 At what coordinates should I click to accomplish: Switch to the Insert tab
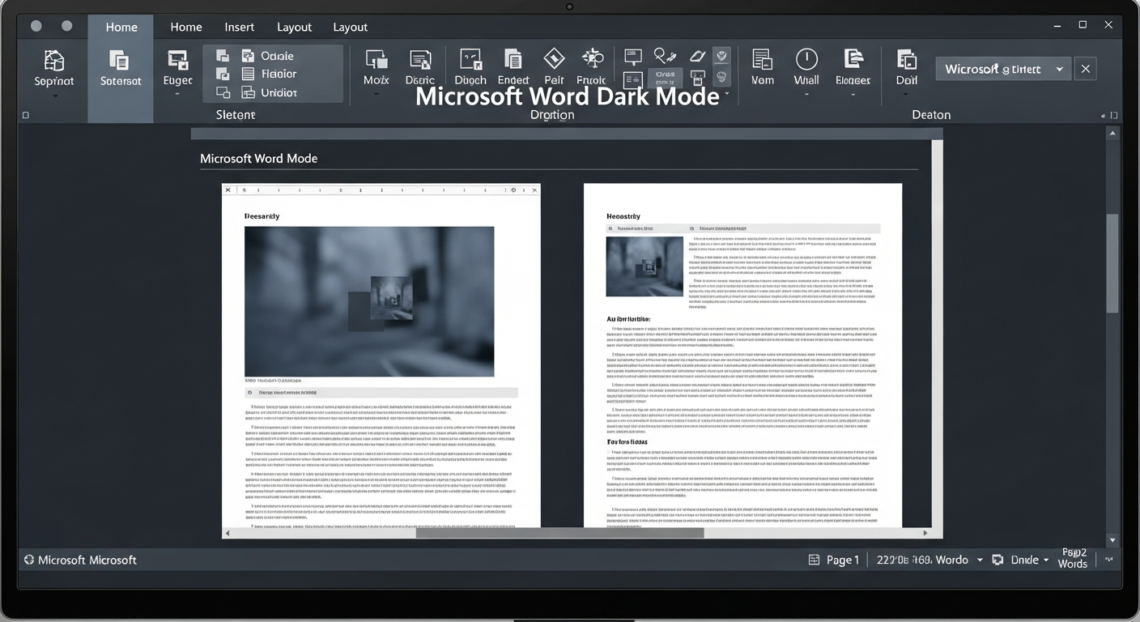[x=239, y=26]
